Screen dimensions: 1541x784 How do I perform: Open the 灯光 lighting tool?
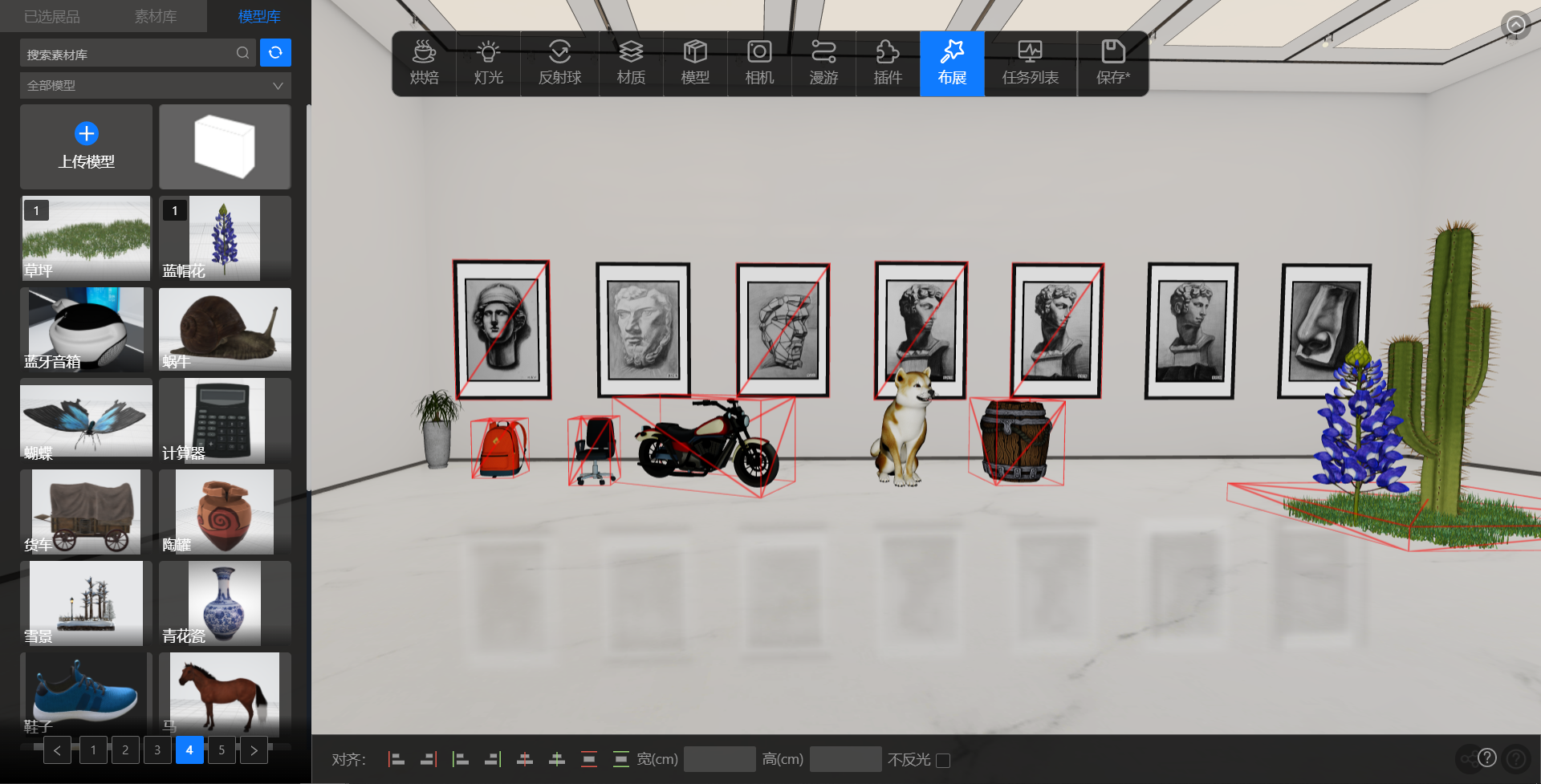point(488,63)
